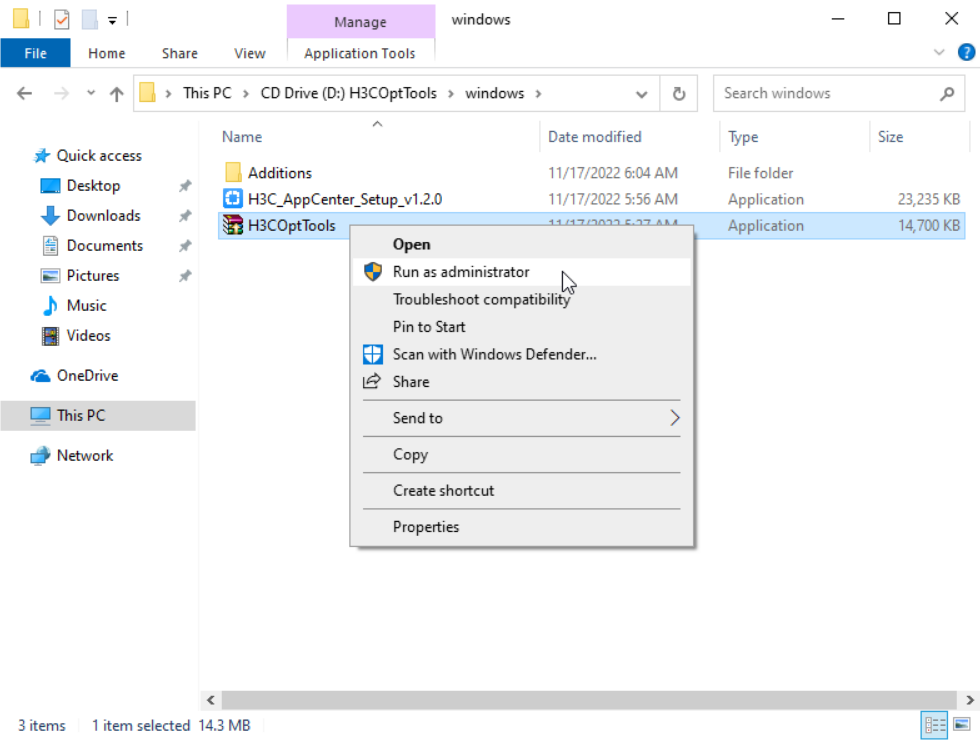980x740 pixels.
Task: Open Quick access in the navigation pane
Action: (x=99, y=156)
